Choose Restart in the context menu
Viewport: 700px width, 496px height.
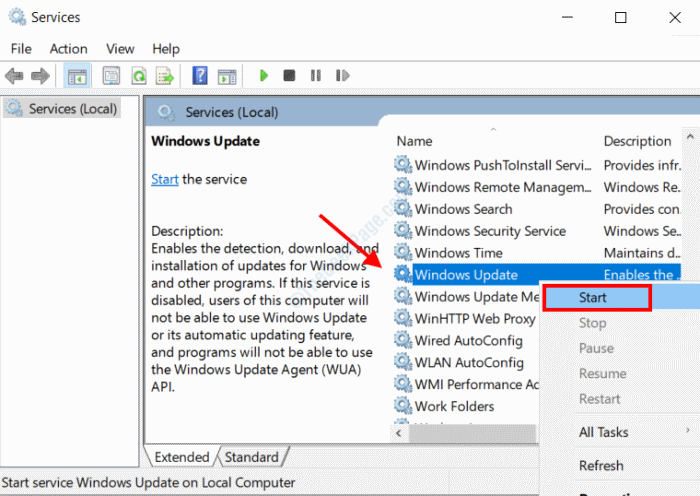click(600, 399)
